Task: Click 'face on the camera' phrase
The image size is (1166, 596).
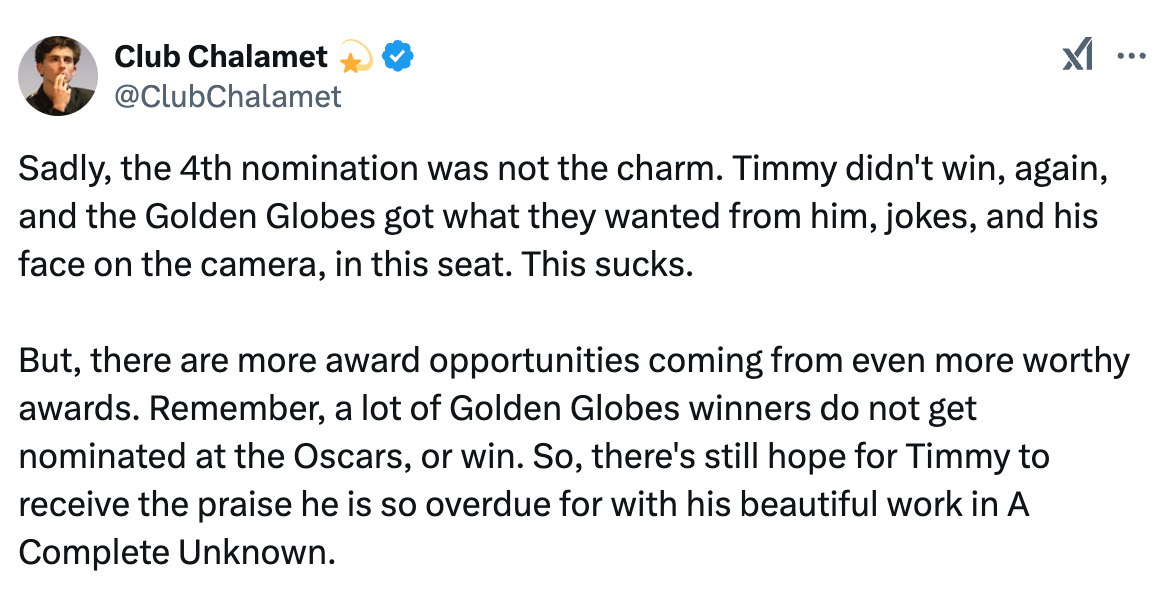Action: pos(171,265)
